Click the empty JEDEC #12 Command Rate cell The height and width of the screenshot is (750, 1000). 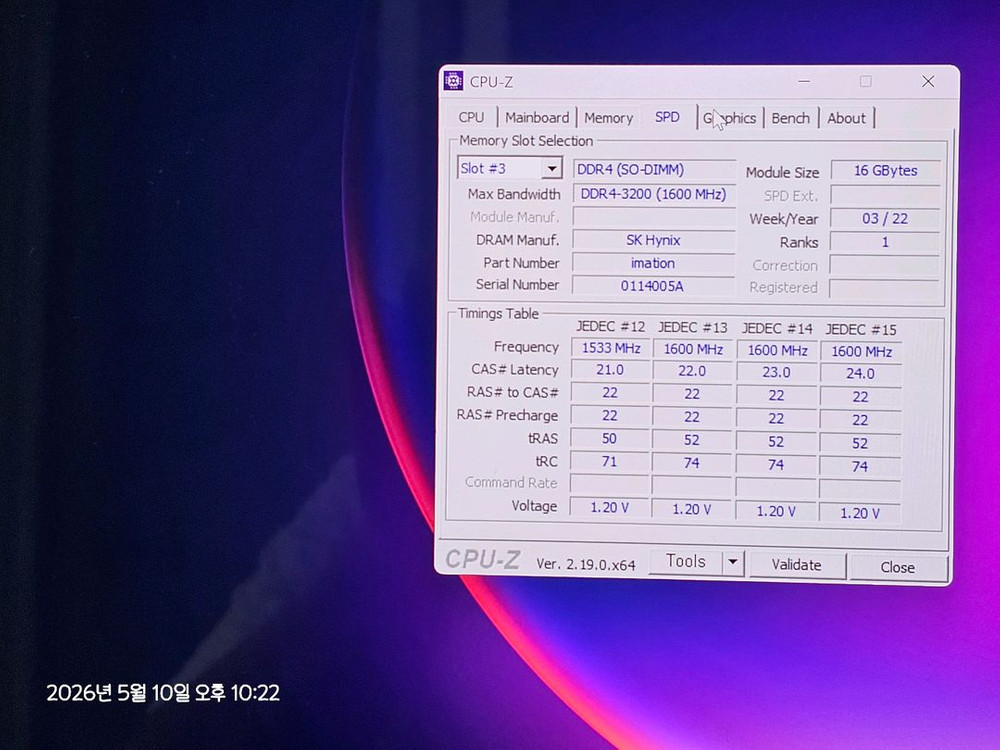(610, 484)
